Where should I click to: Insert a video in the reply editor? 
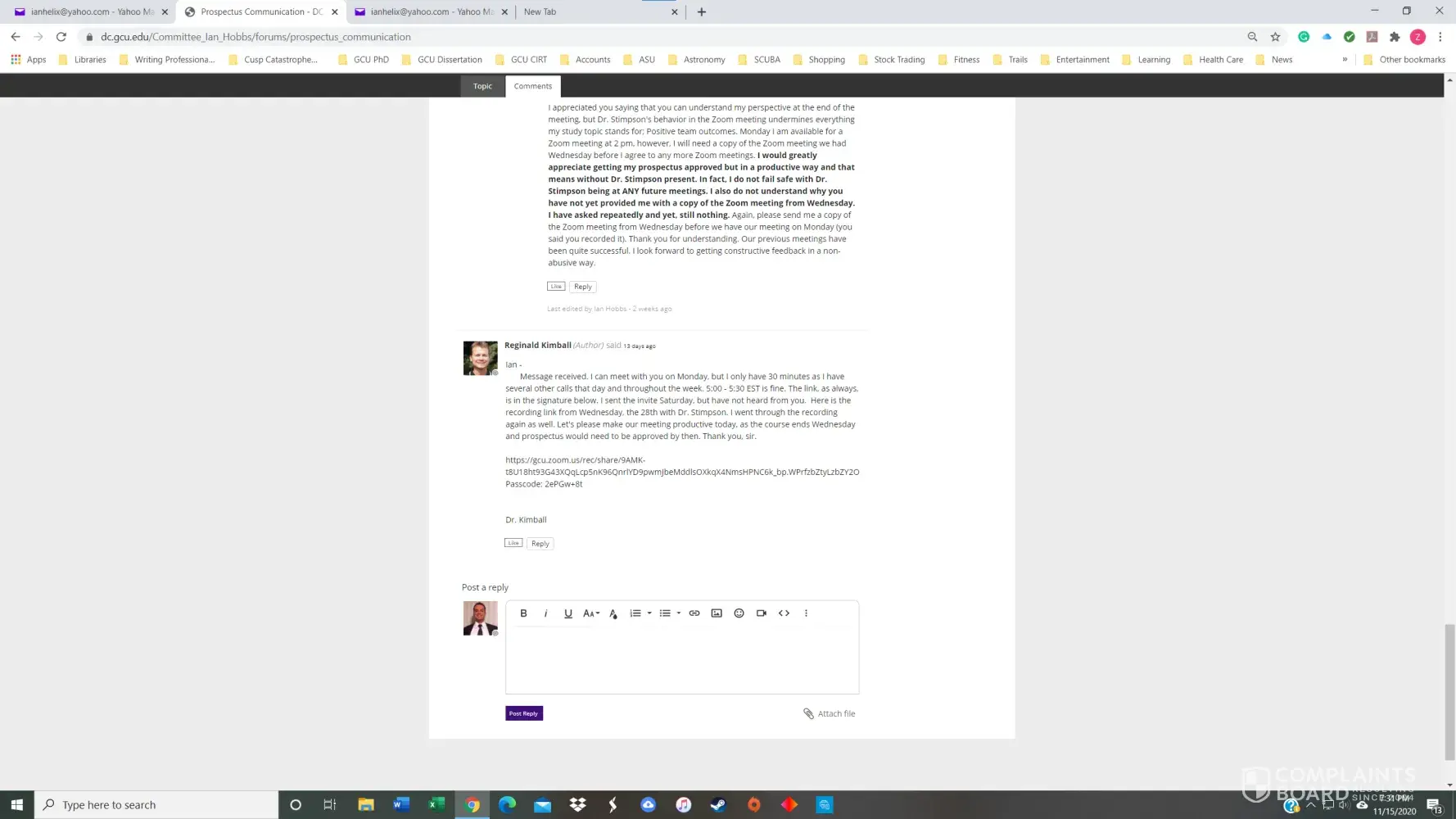(x=762, y=613)
